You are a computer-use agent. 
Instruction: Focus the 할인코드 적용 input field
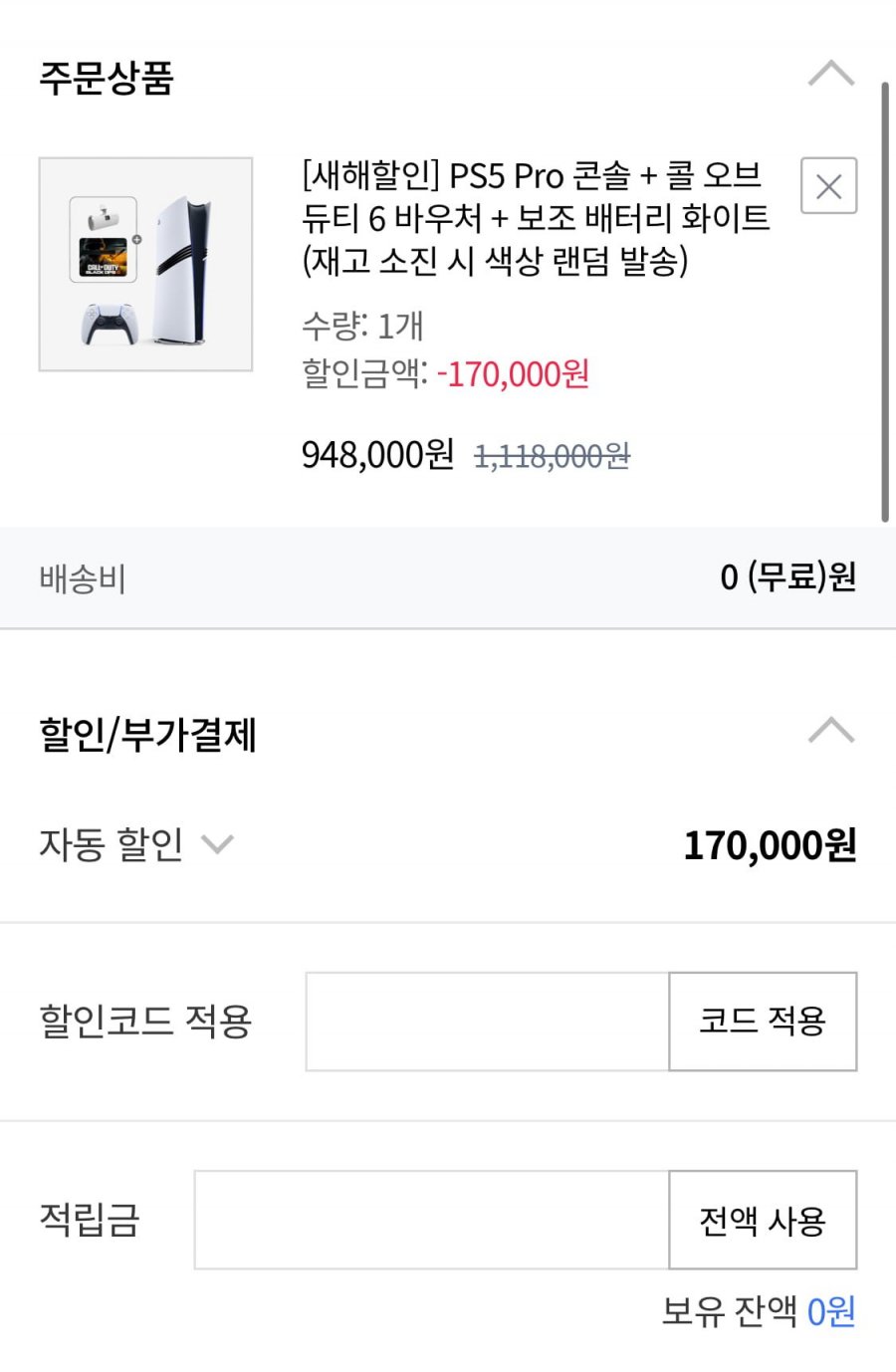(x=487, y=1022)
